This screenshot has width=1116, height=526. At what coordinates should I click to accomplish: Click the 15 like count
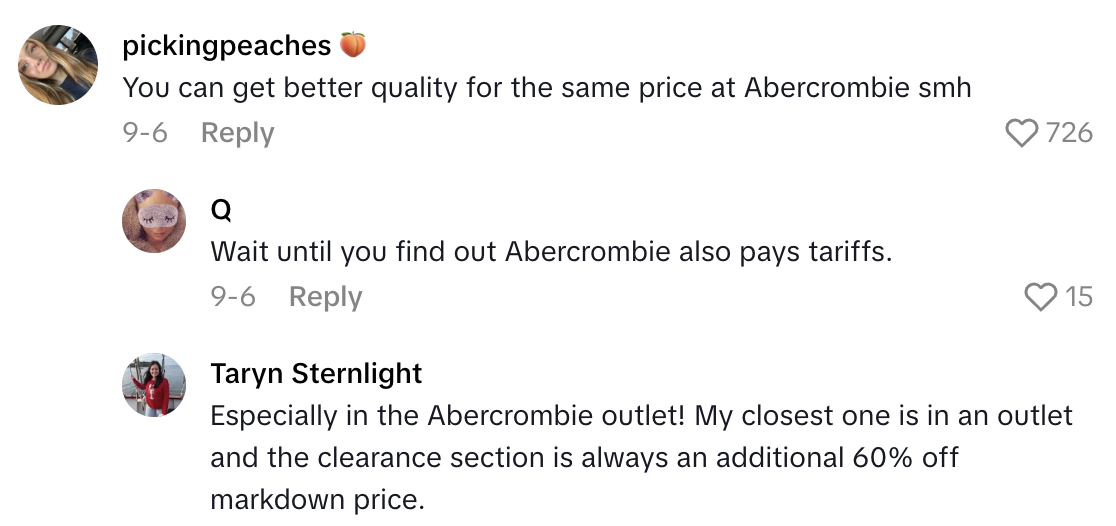tap(1078, 297)
